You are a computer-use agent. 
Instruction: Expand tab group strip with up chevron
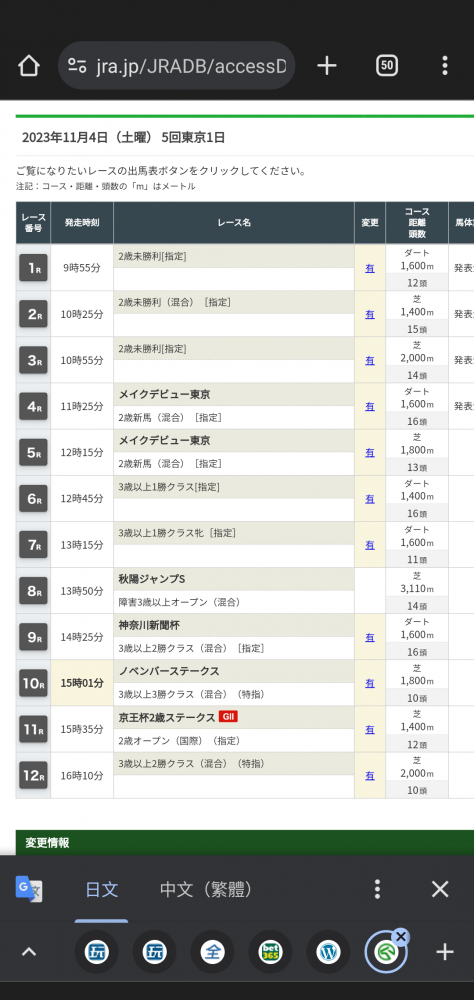pyautogui.click(x=29, y=952)
